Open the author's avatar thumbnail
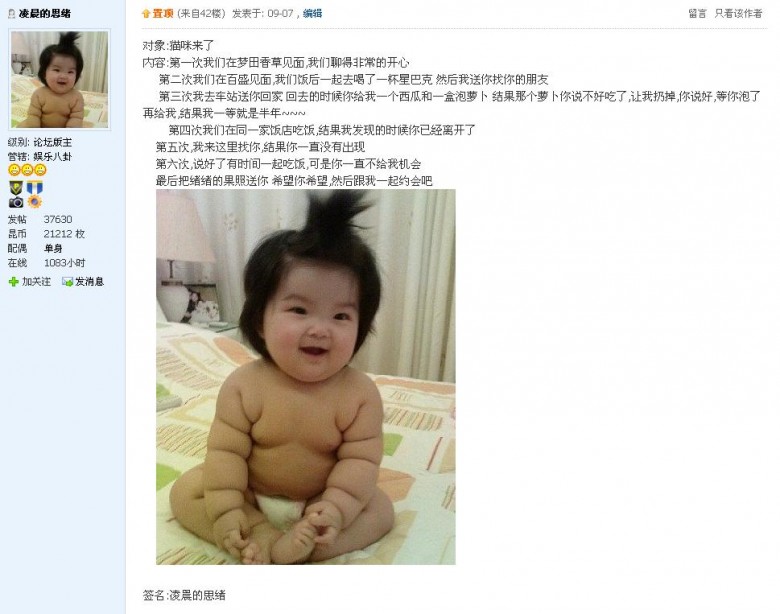Viewport: 780px width, 614px height. click(60, 80)
